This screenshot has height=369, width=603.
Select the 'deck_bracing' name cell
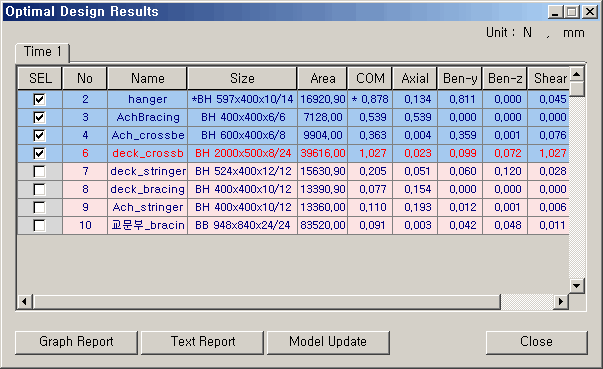click(148, 189)
